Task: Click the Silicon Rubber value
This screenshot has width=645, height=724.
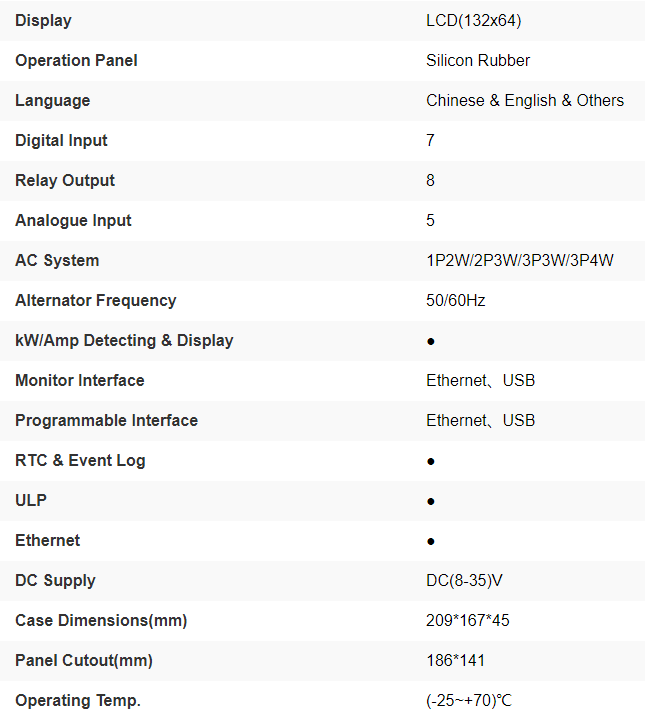Action: click(478, 60)
